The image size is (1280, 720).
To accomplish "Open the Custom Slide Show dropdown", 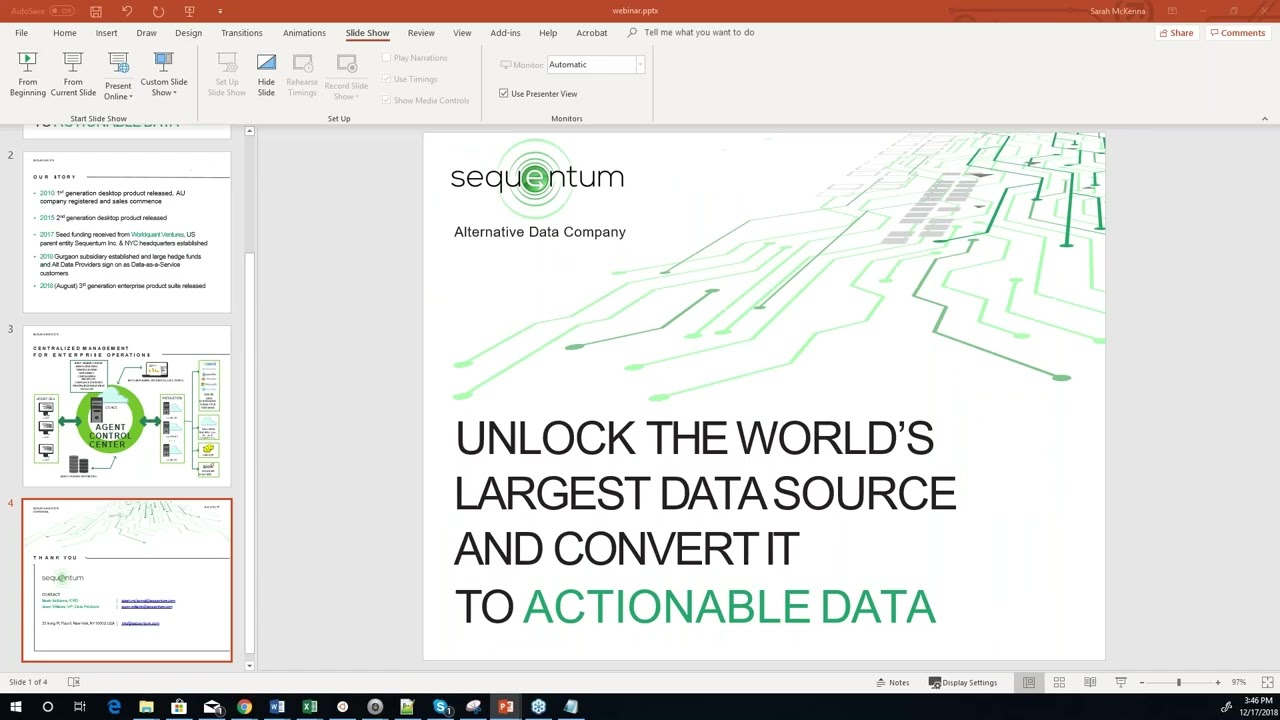I will tap(163, 75).
